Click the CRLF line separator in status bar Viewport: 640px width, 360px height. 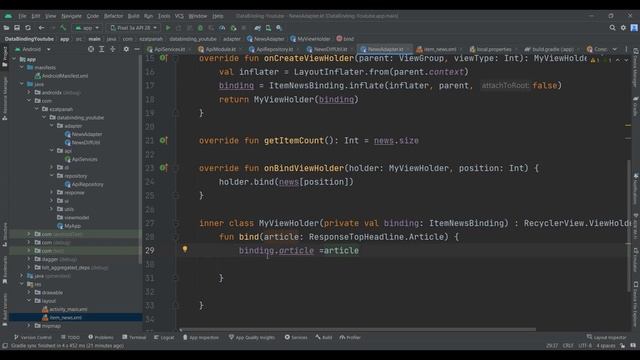(x=568, y=346)
